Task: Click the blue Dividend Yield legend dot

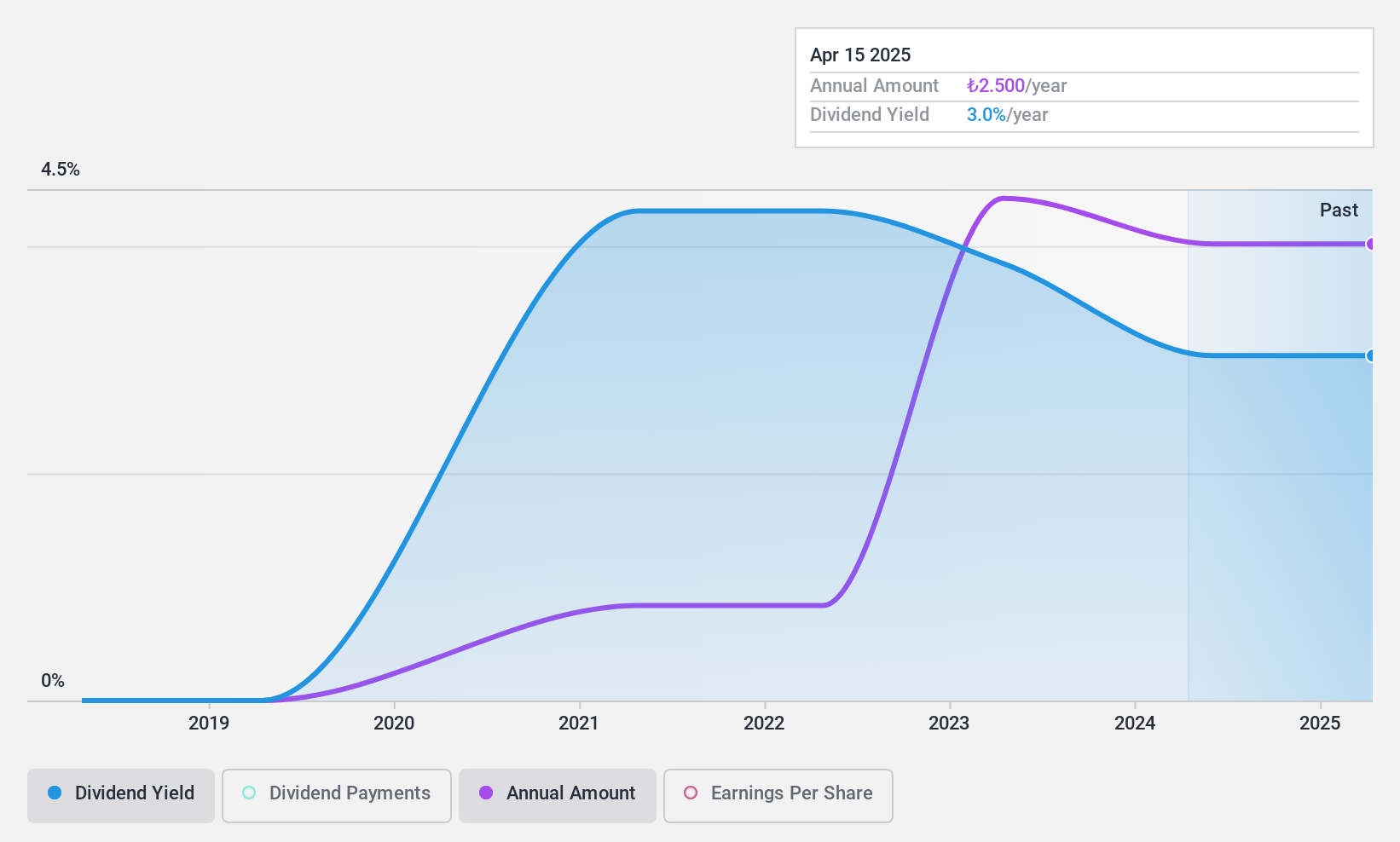Action: click(55, 793)
